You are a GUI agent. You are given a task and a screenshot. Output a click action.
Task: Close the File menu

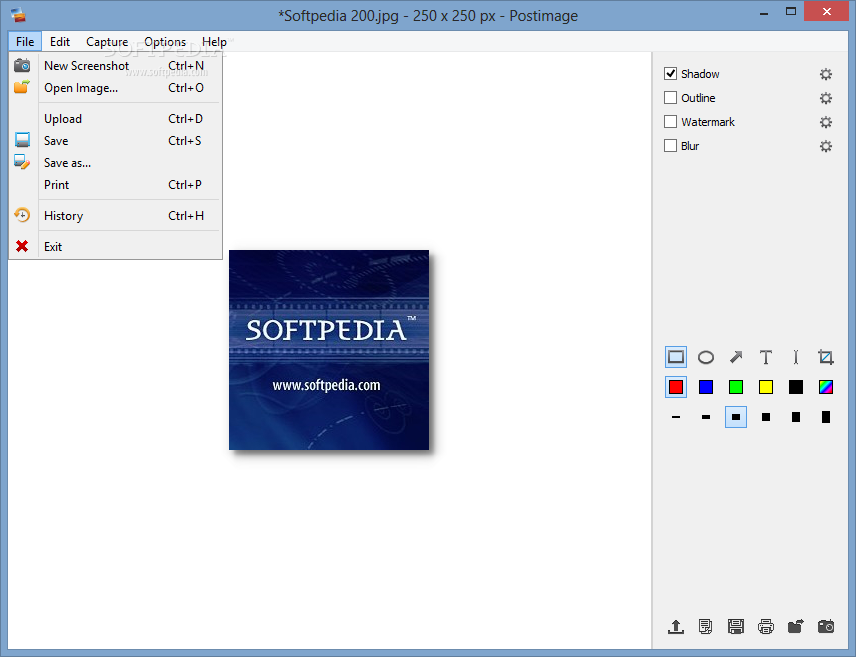25,42
